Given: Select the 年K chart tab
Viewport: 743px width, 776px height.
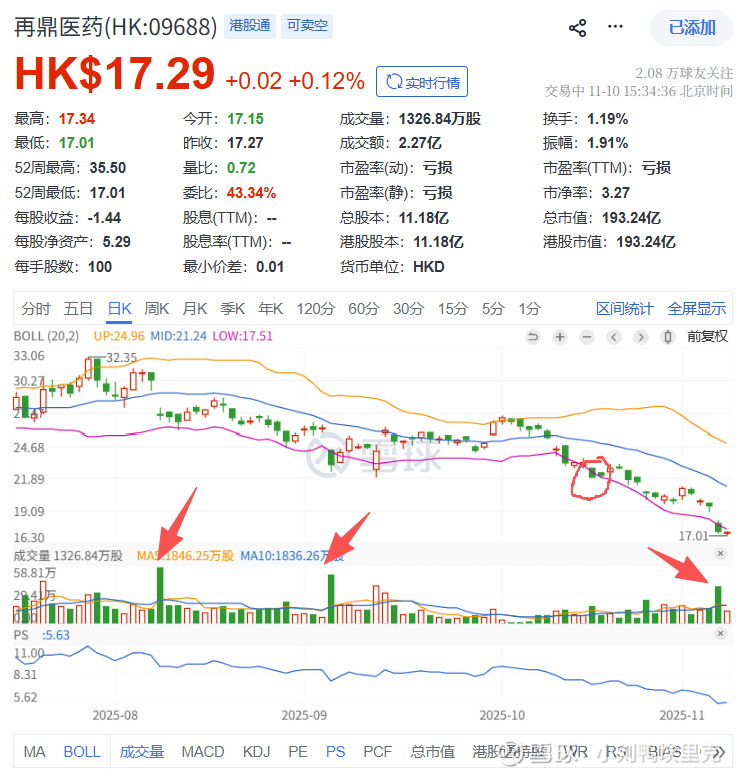Looking at the screenshot, I should pyautogui.click(x=270, y=309).
